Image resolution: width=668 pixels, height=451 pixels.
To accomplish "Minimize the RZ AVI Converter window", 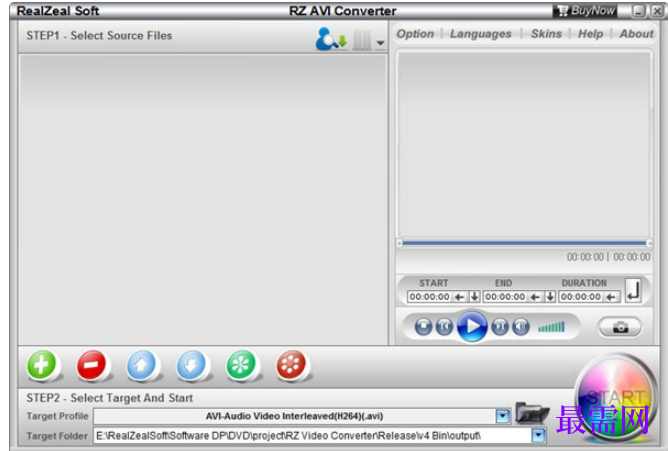I will coord(638,11).
